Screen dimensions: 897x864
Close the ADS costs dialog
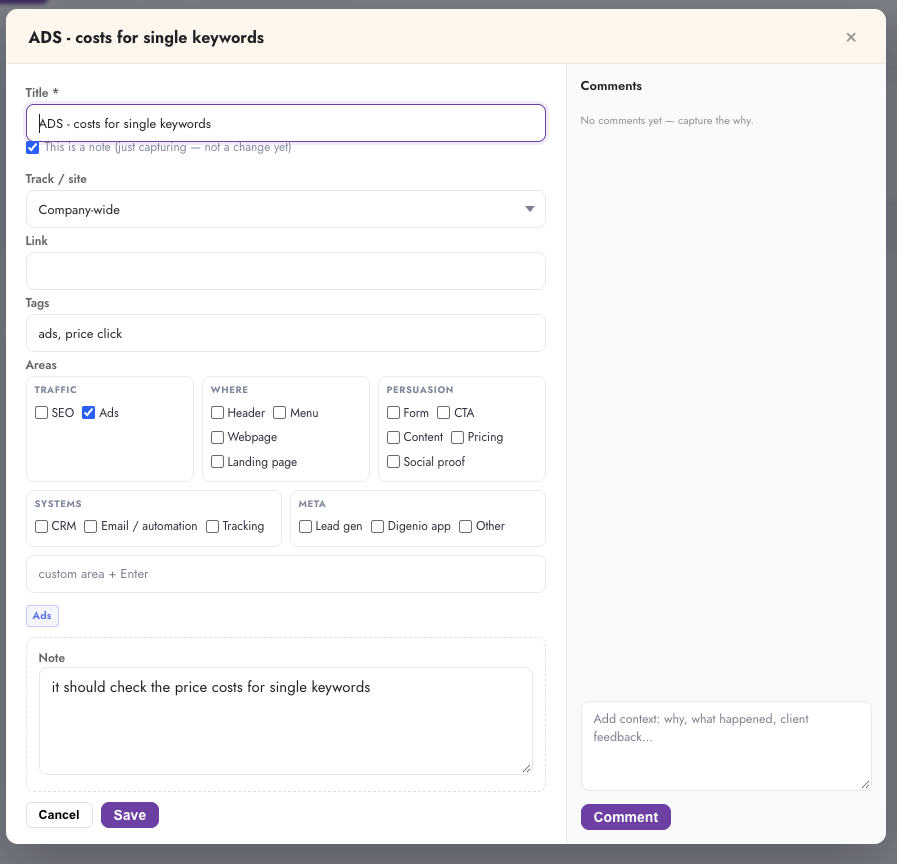851,37
